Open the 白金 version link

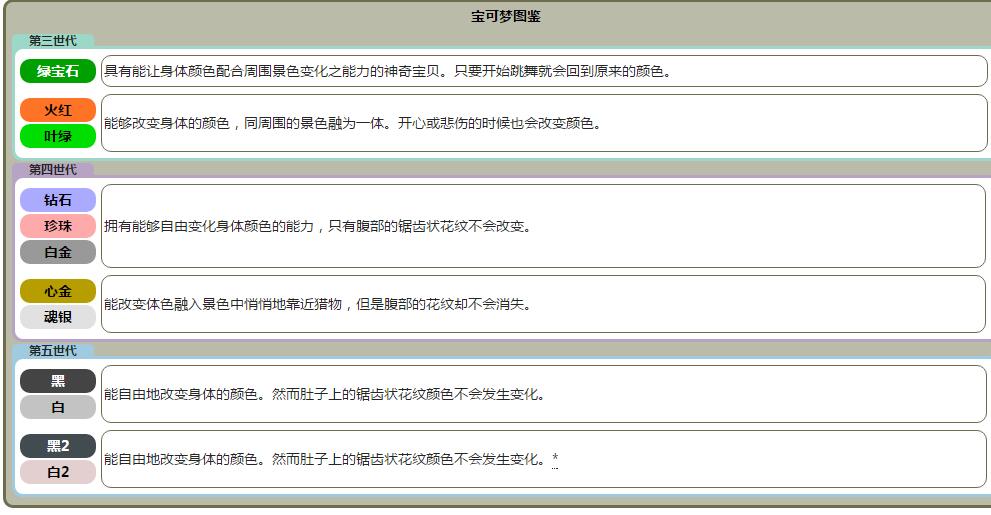58,252
